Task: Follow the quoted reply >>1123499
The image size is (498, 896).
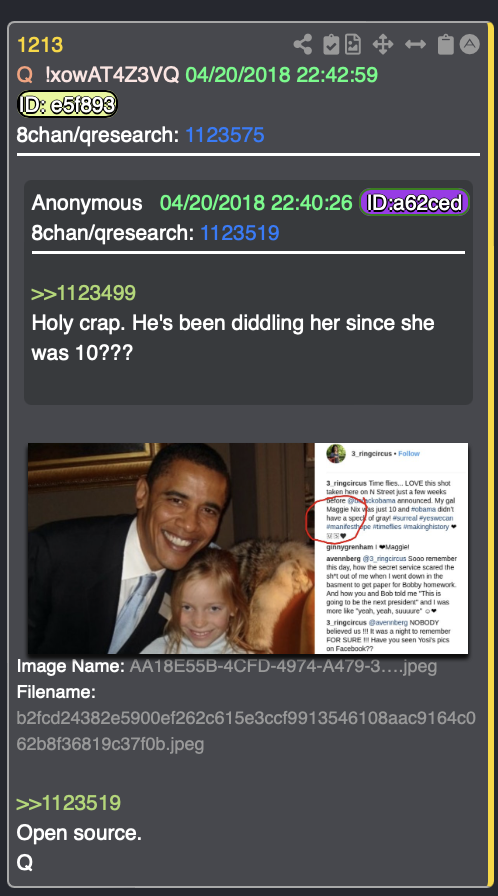Action: click(x=83, y=293)
